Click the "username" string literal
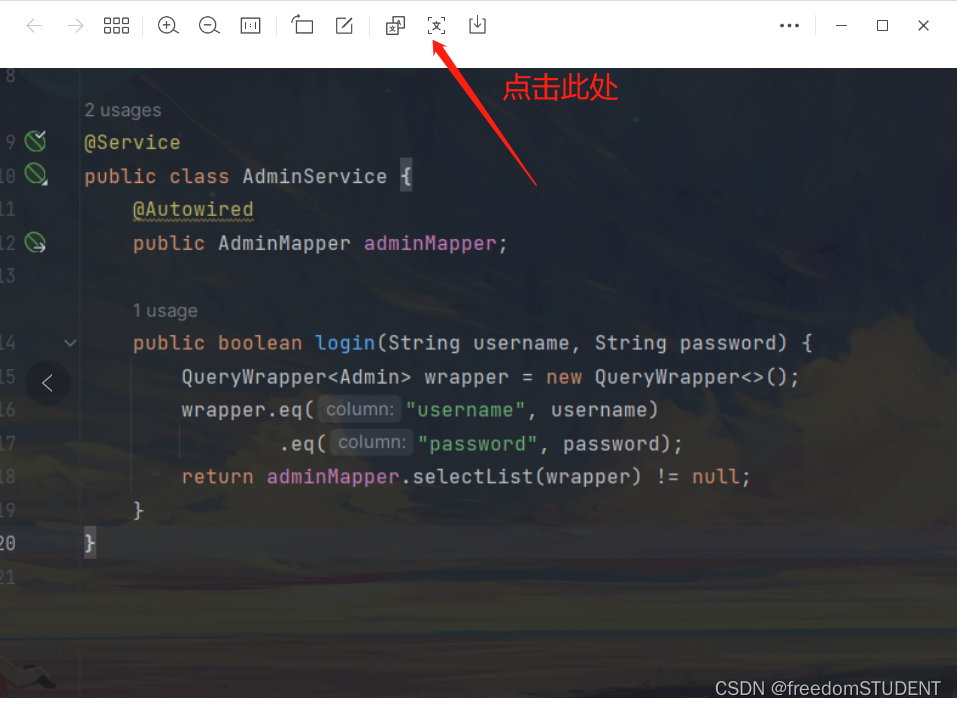 465,410
